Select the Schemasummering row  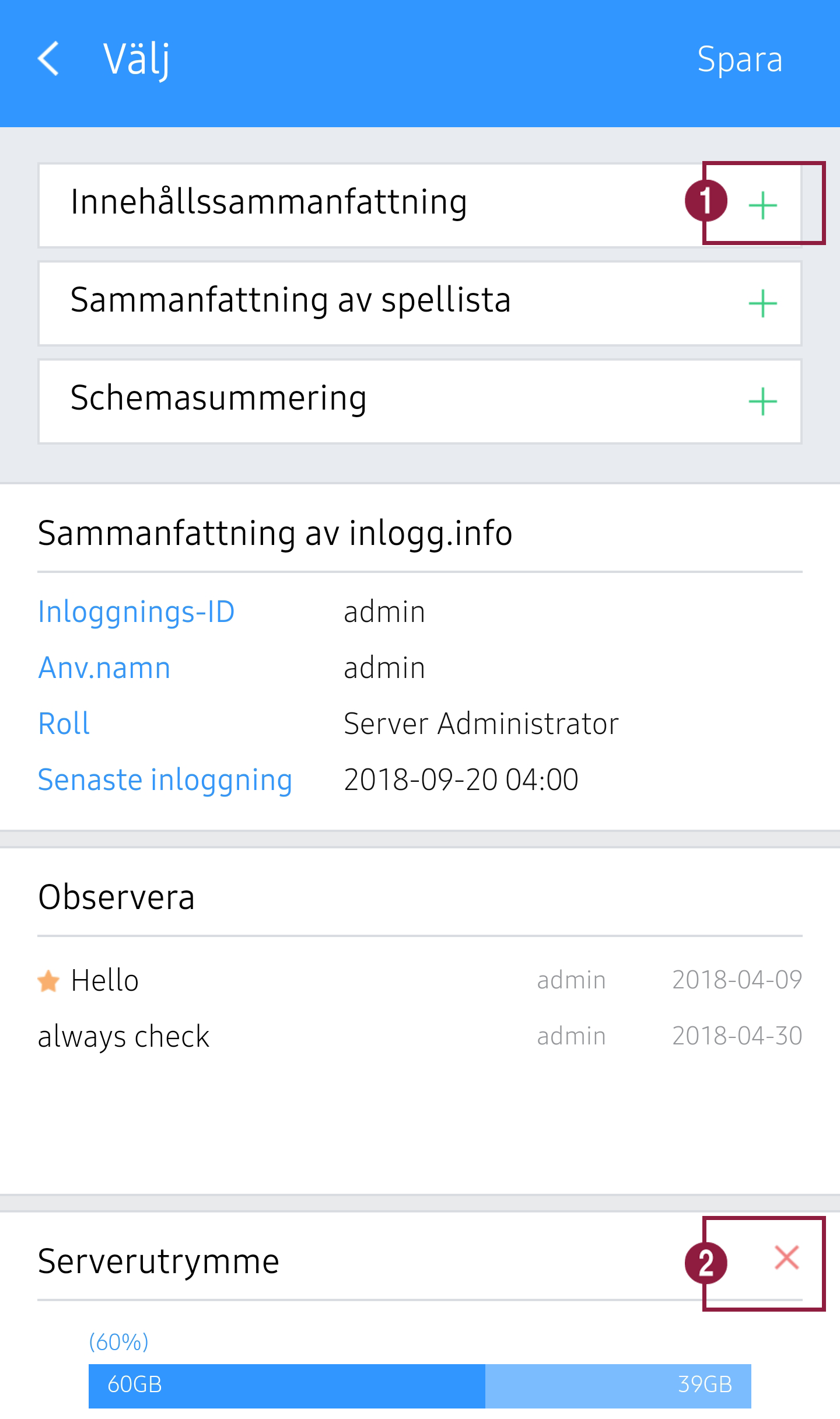click(x=219, y=399)
